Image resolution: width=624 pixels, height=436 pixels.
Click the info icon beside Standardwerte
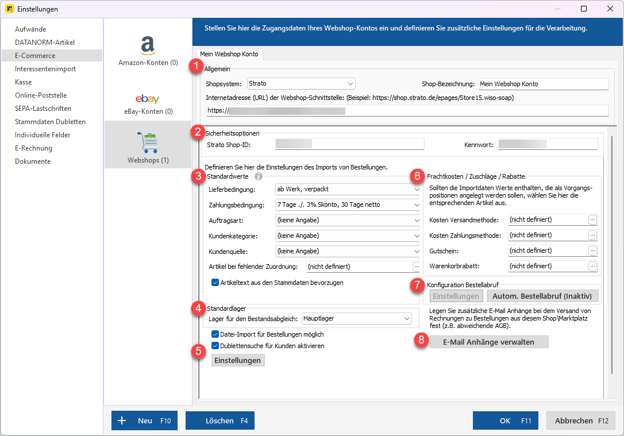(x=258, y=176)
